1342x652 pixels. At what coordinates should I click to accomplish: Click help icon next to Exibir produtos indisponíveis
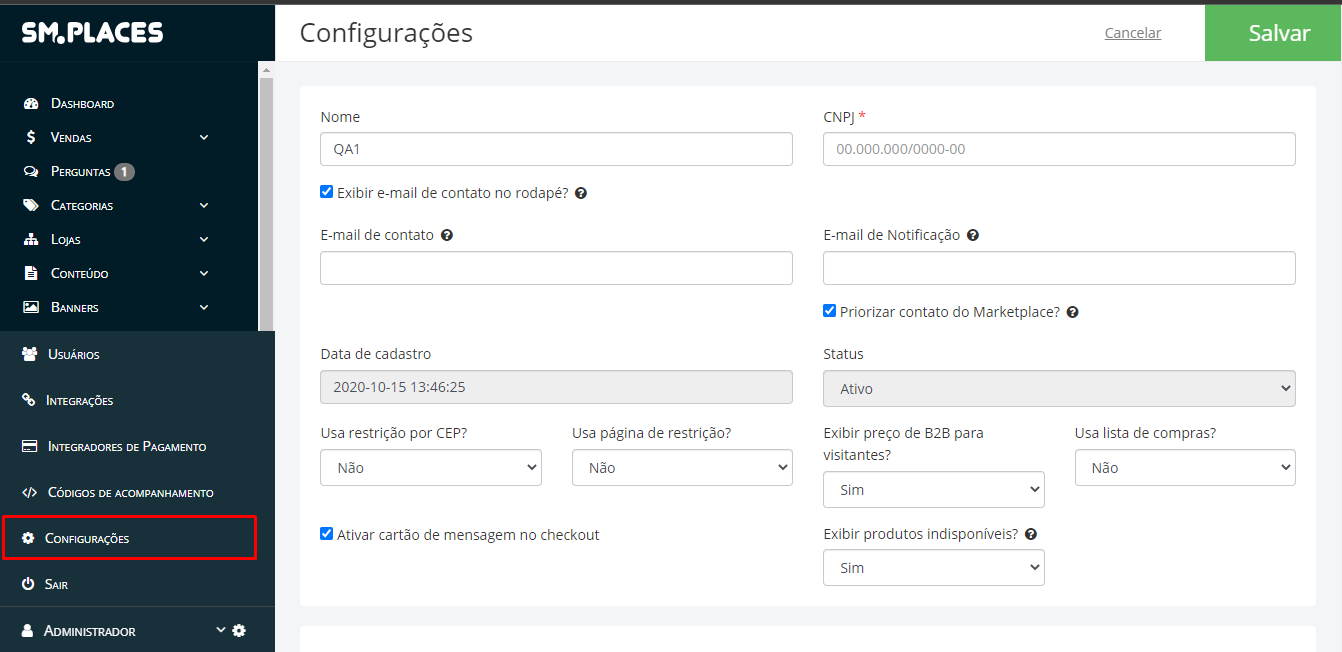point(1031,534)
